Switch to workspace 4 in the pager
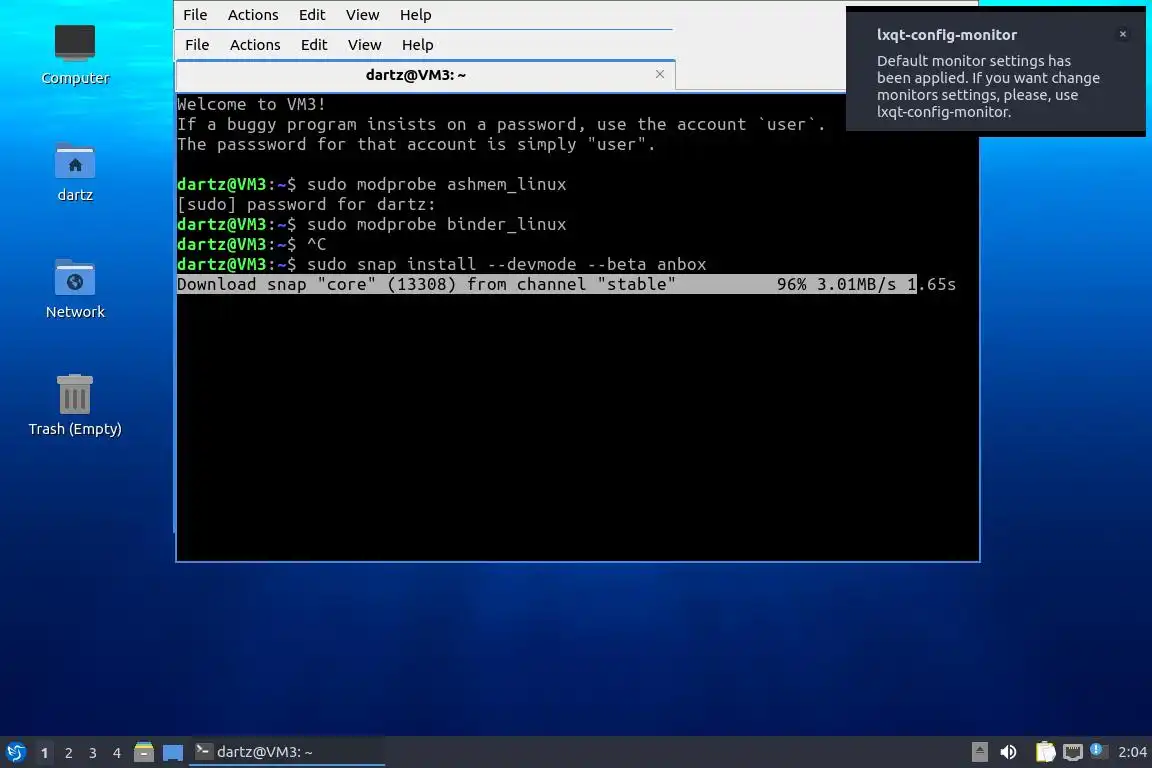 (117, 753)
